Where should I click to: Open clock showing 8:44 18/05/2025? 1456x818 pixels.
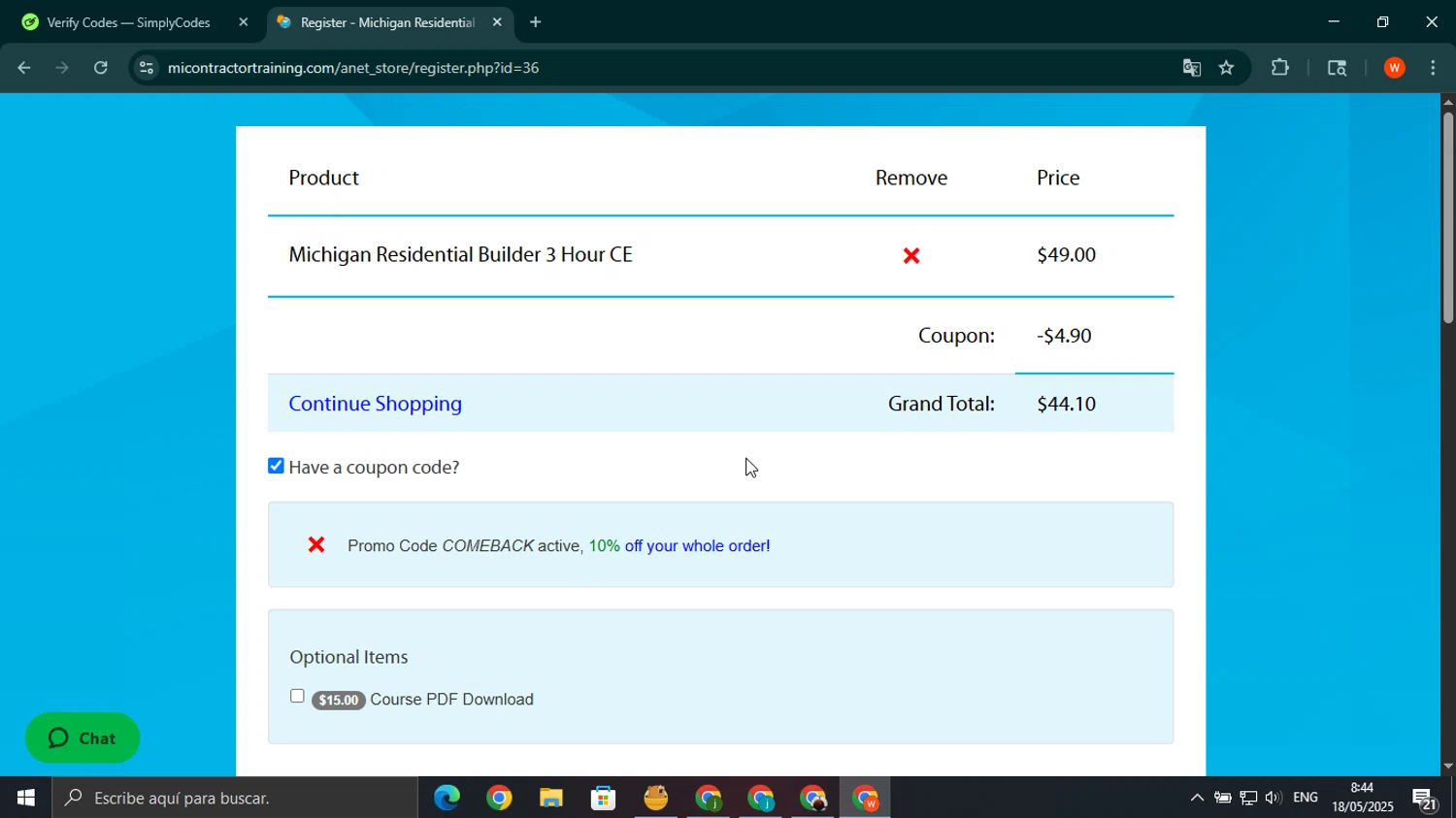[1363, 798]
